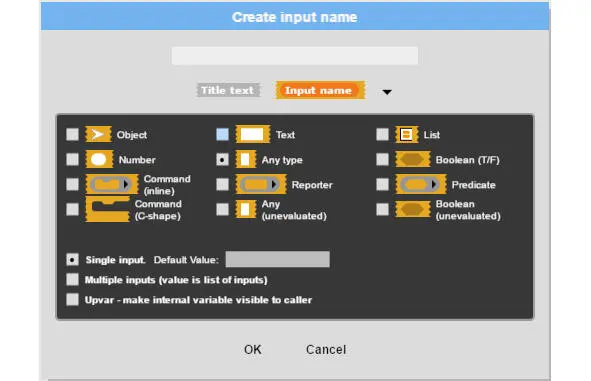Screen dimensions: 591x381
Task: Click the Command (C-shape) label text
Action: (158, 210)
